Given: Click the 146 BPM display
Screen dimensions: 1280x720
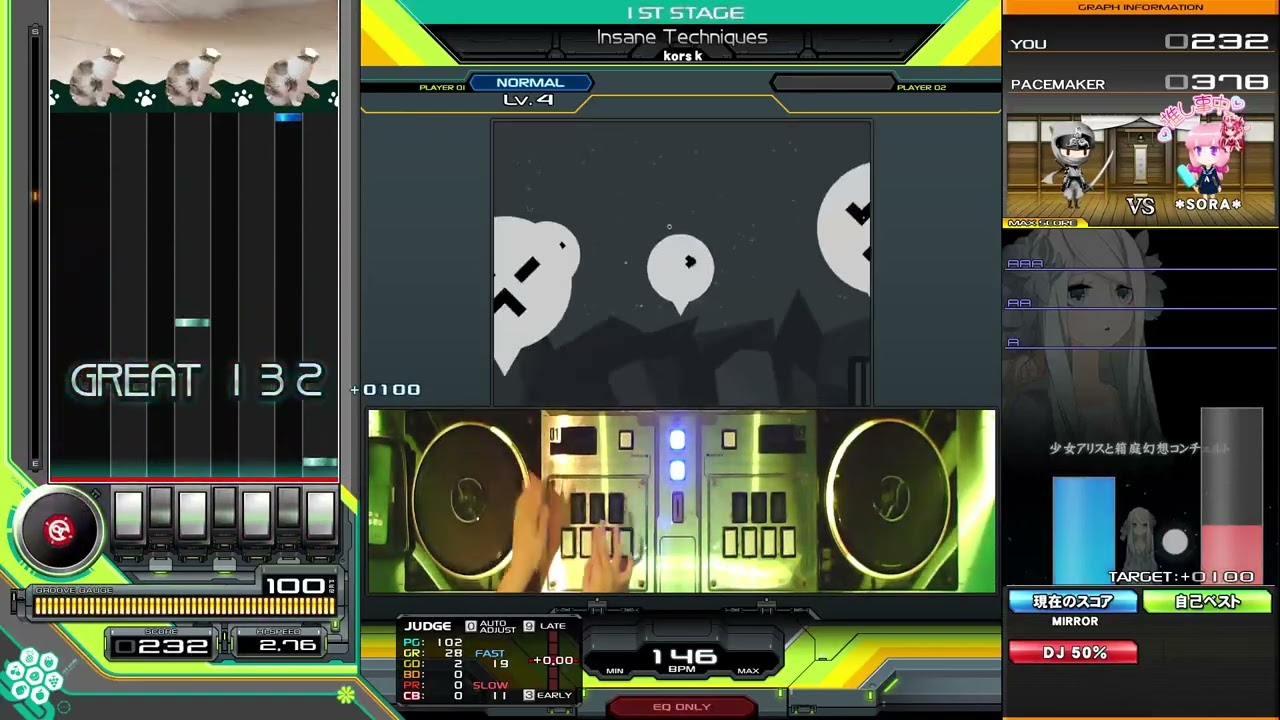Looking at the screenshot, I should point(684,658).
